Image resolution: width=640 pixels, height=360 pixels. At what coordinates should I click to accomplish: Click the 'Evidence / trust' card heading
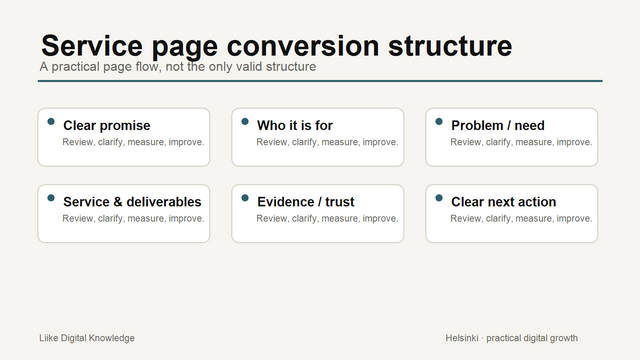[x=306, y=202]
